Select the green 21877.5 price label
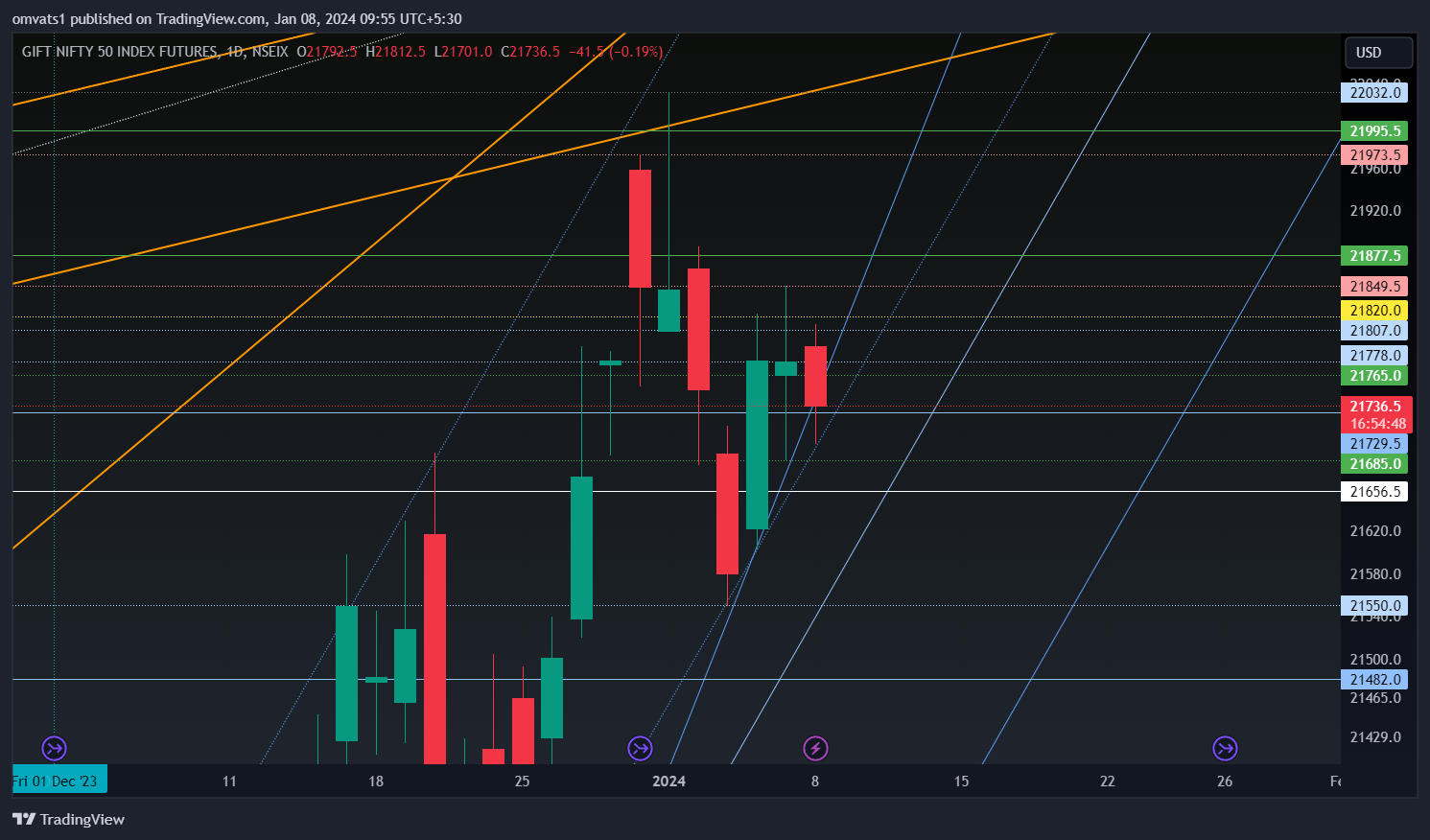 pyautogui.click(x=1374, y=256)
